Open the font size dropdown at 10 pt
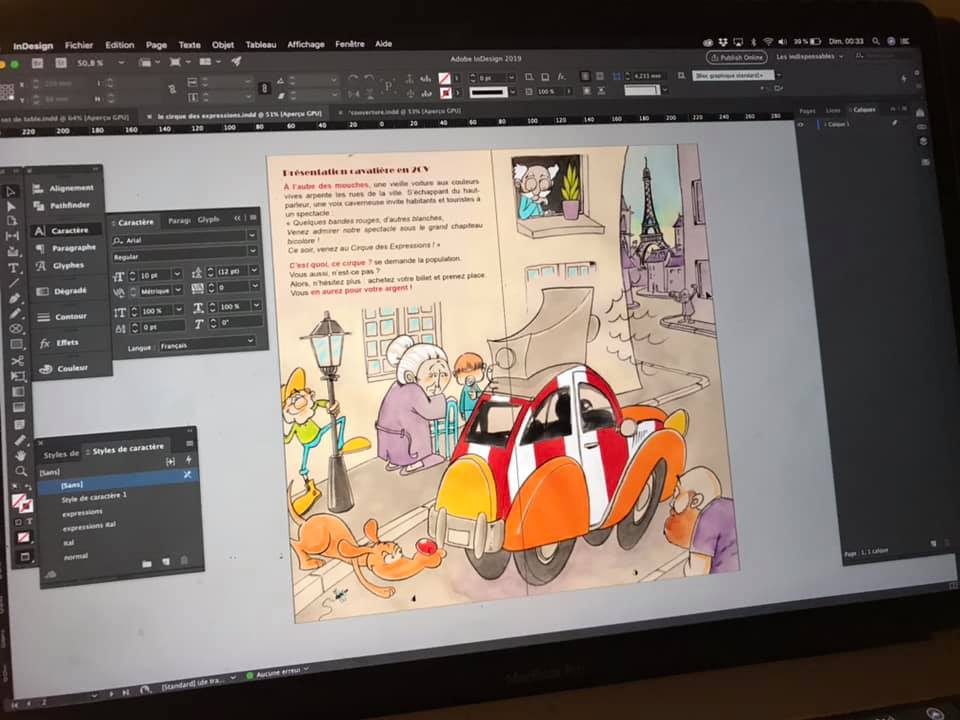The width and height of the screenshot is (960, 720). click(x=177, y=274)
